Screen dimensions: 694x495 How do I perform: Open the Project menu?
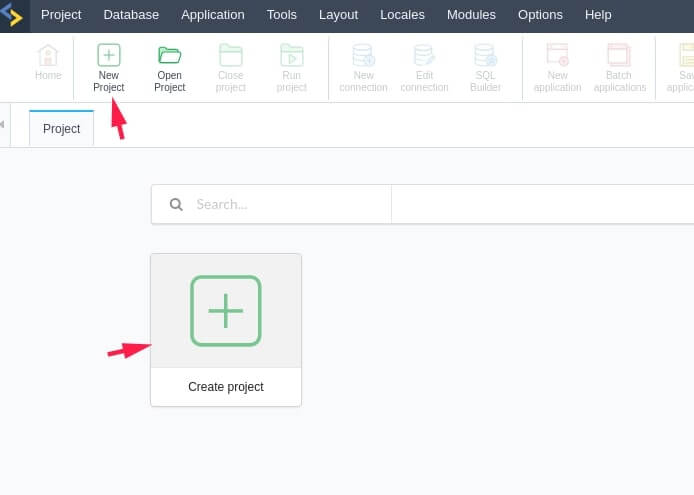[x=61, y=15]
